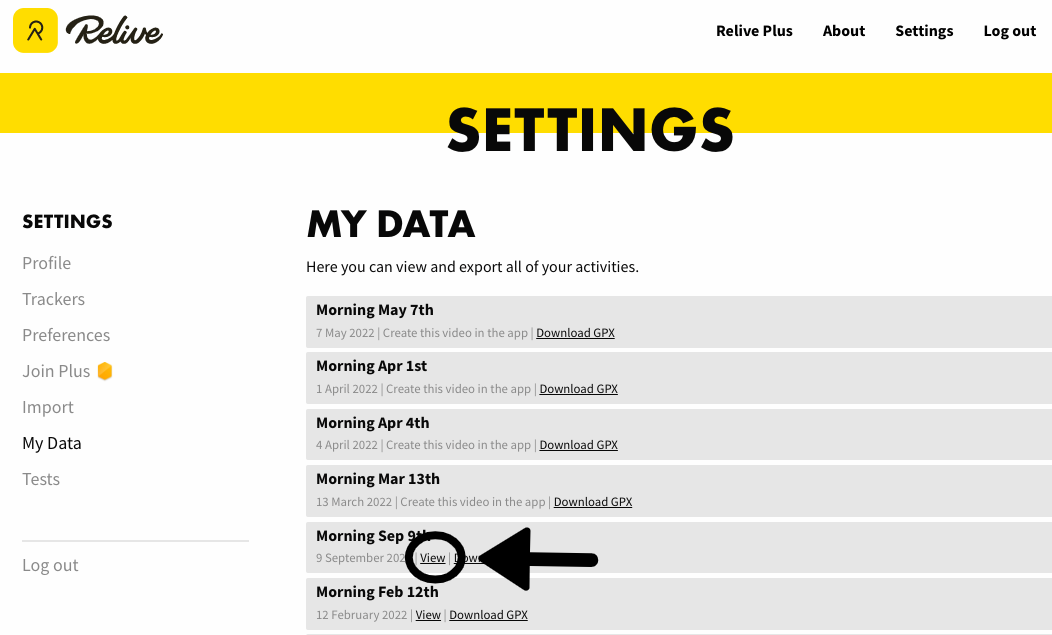The width and height of the screenshot is (1052, 635).
Task: Open the Tests sidebar item
Action: tap(41, 479)
